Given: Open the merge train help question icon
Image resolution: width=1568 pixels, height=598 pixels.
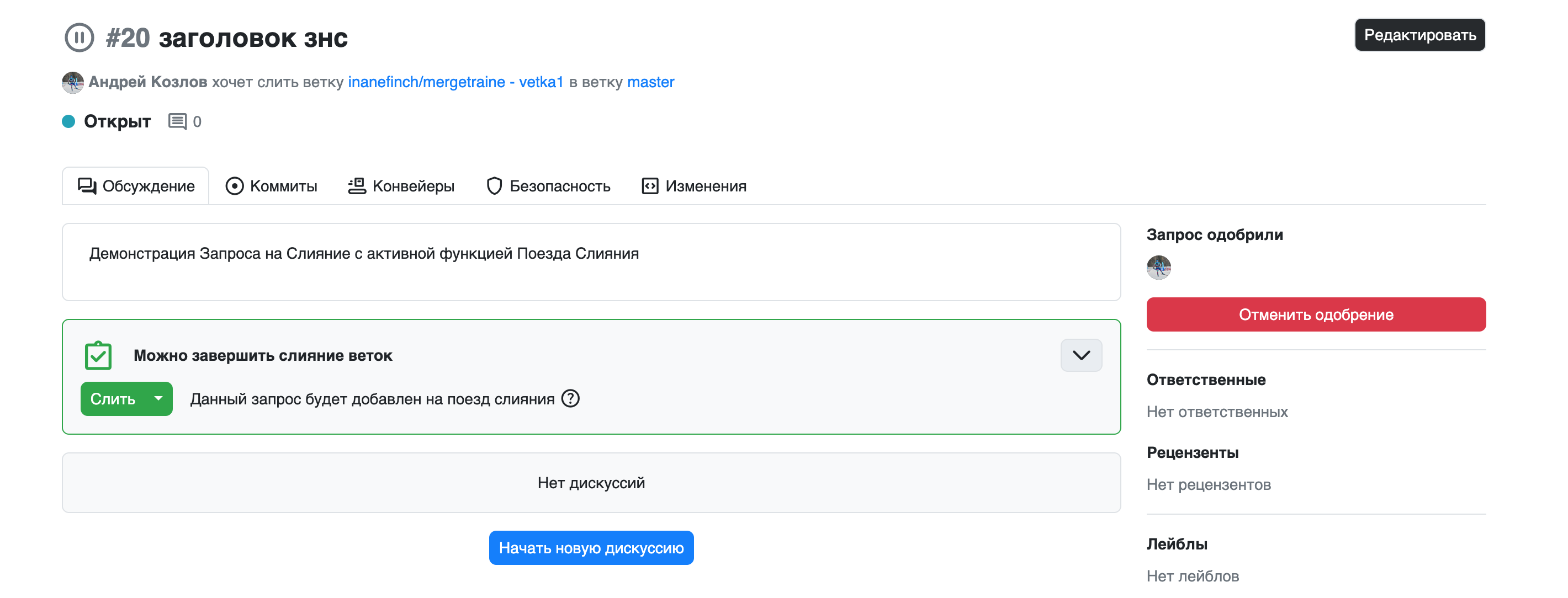Looking at the screenshot, I should click(x=570, y=398).
